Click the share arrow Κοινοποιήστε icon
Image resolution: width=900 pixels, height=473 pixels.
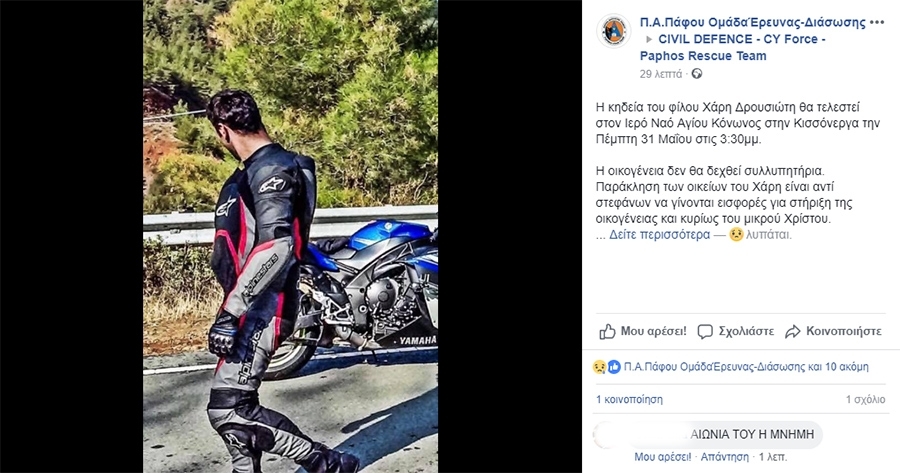(793, 331)
